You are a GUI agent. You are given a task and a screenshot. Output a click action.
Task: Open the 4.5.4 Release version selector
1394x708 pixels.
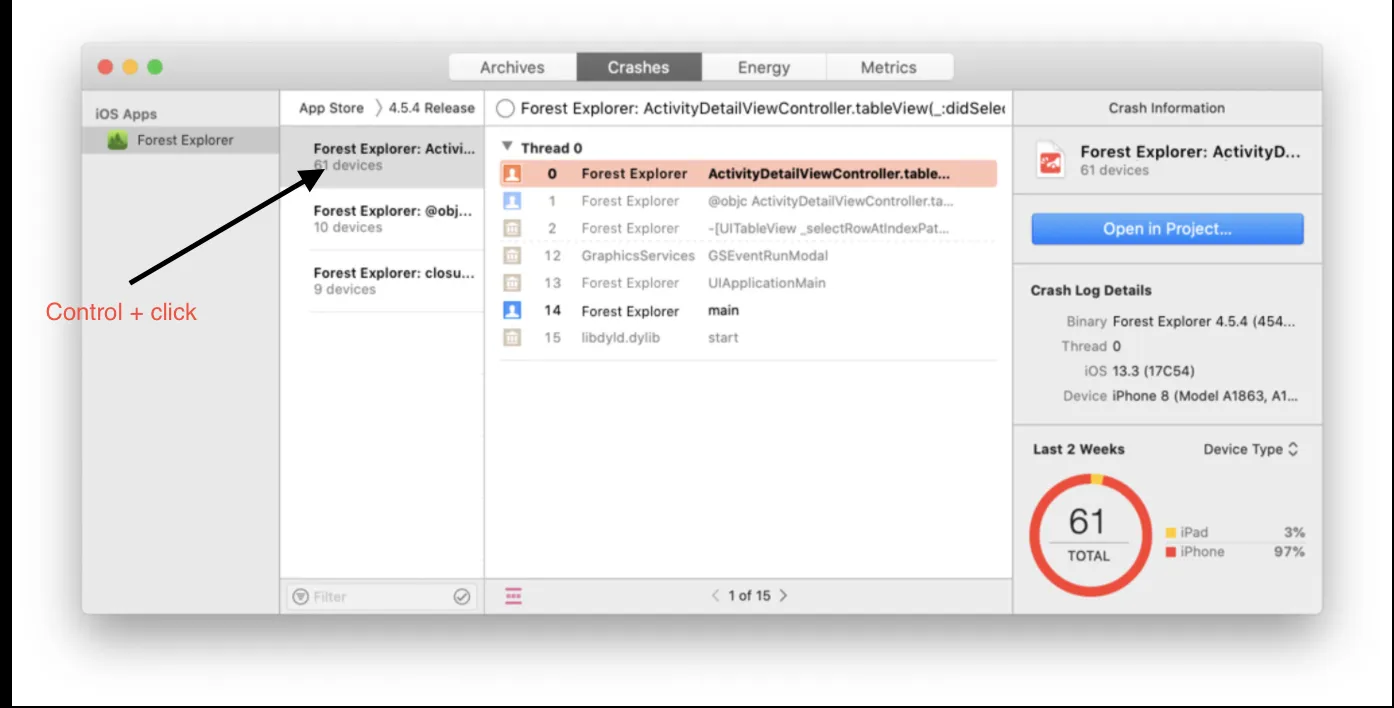click(431, 108)
